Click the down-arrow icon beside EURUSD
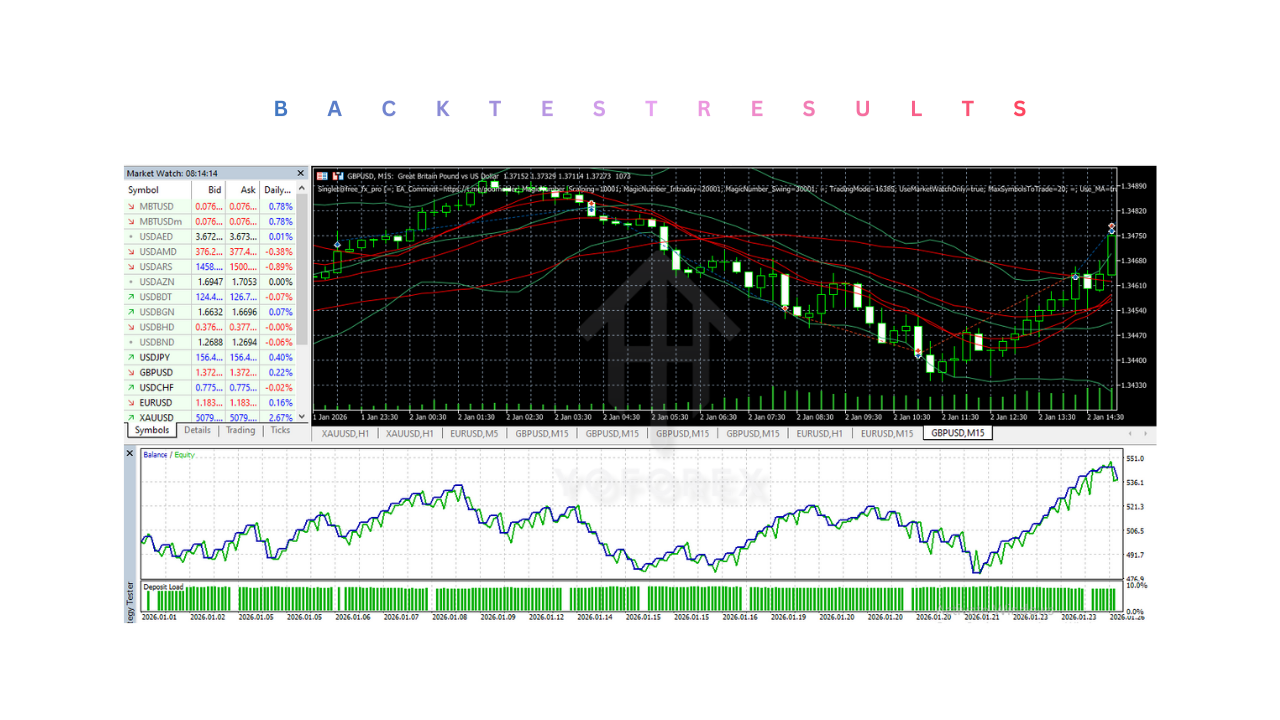 (x=131, y=402)
